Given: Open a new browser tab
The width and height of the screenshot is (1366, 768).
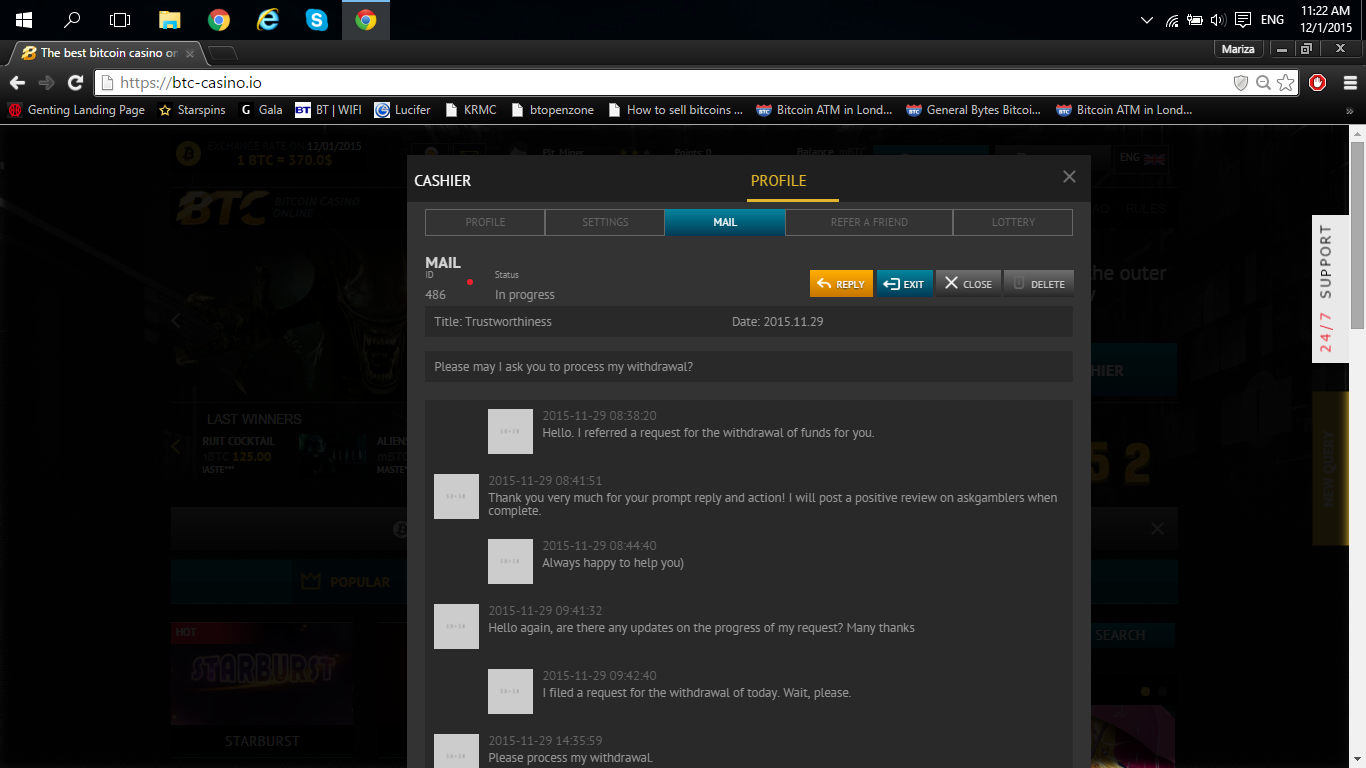Looking at the screenshot, I should pos(222,53).
